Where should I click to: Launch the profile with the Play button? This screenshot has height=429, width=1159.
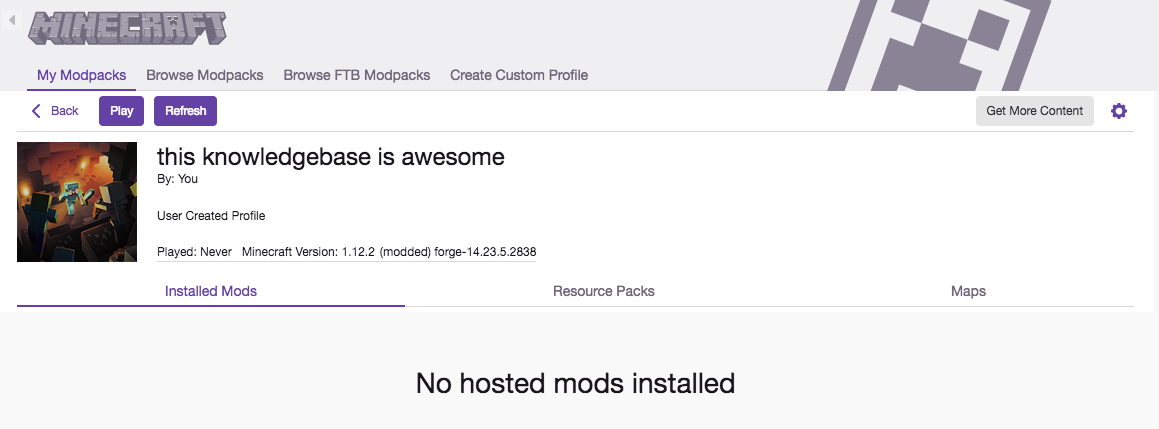[x=121, y=111]
